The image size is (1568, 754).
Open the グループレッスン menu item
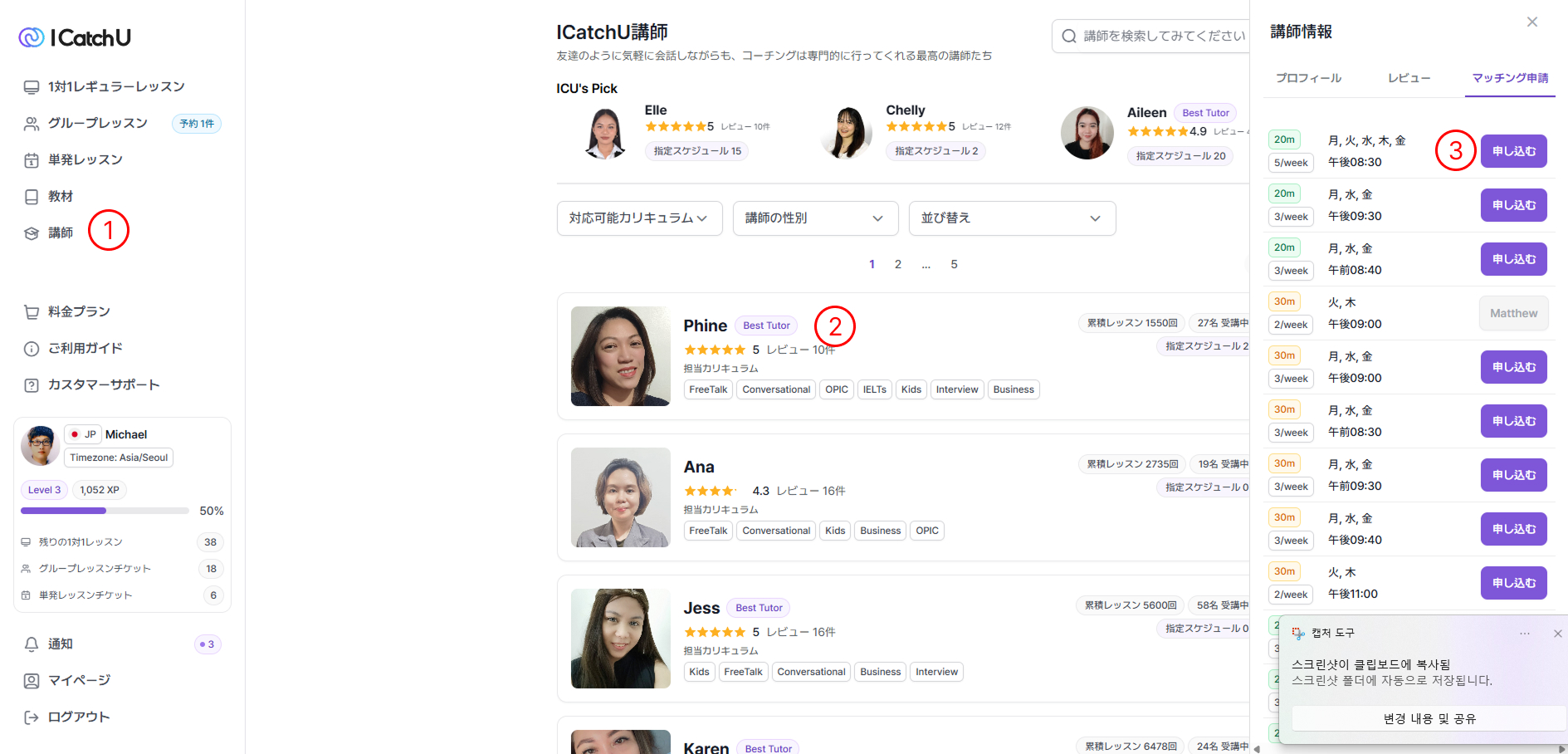tap(98, 124)
